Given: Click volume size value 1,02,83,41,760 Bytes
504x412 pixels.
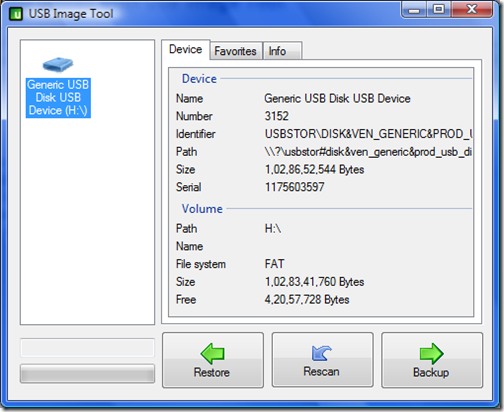Looking at the screenshot, I should 314,282.
